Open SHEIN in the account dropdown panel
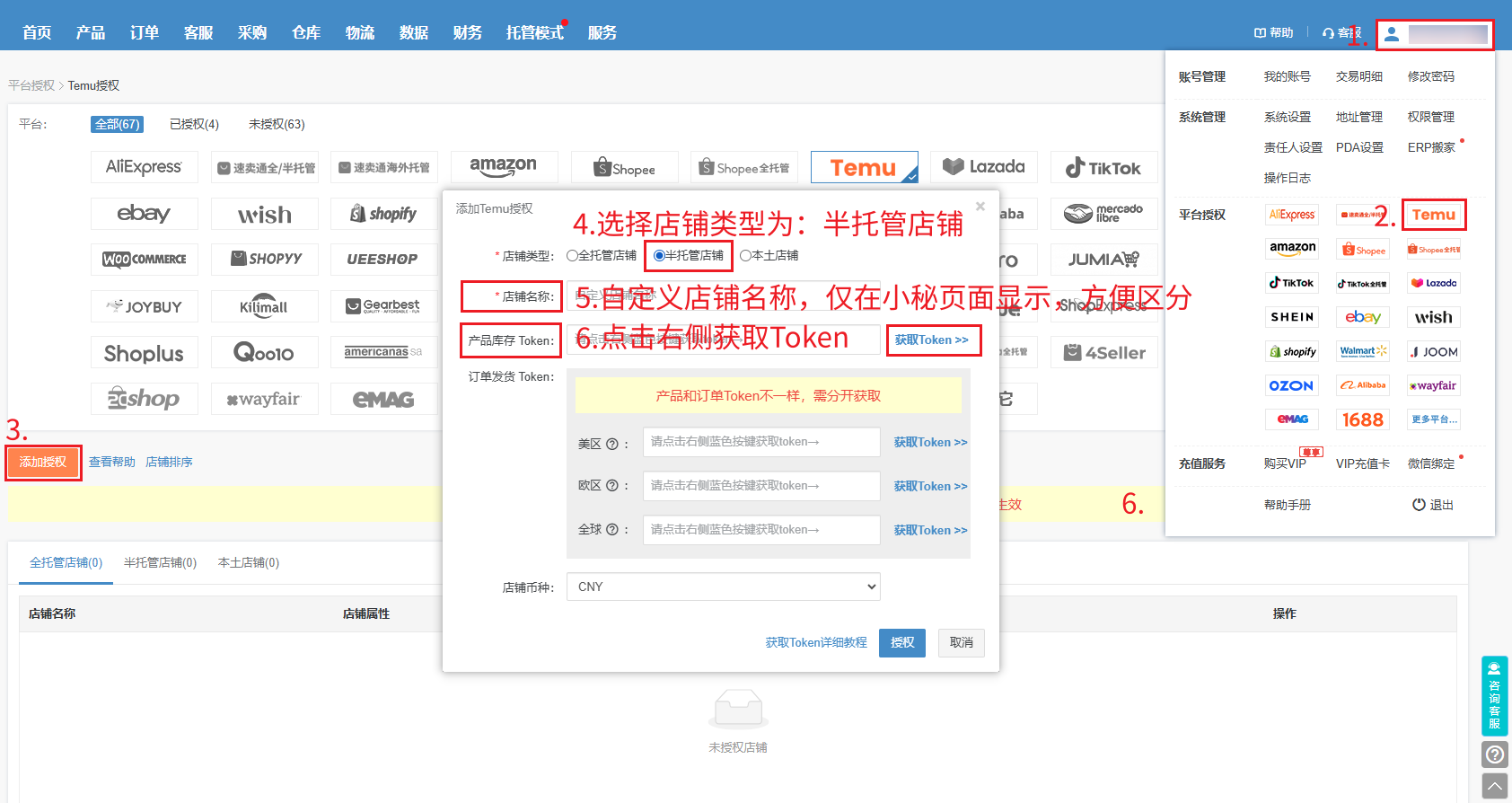The width and height of the screenshot is (1512, 803). [x=1292, y=317]
